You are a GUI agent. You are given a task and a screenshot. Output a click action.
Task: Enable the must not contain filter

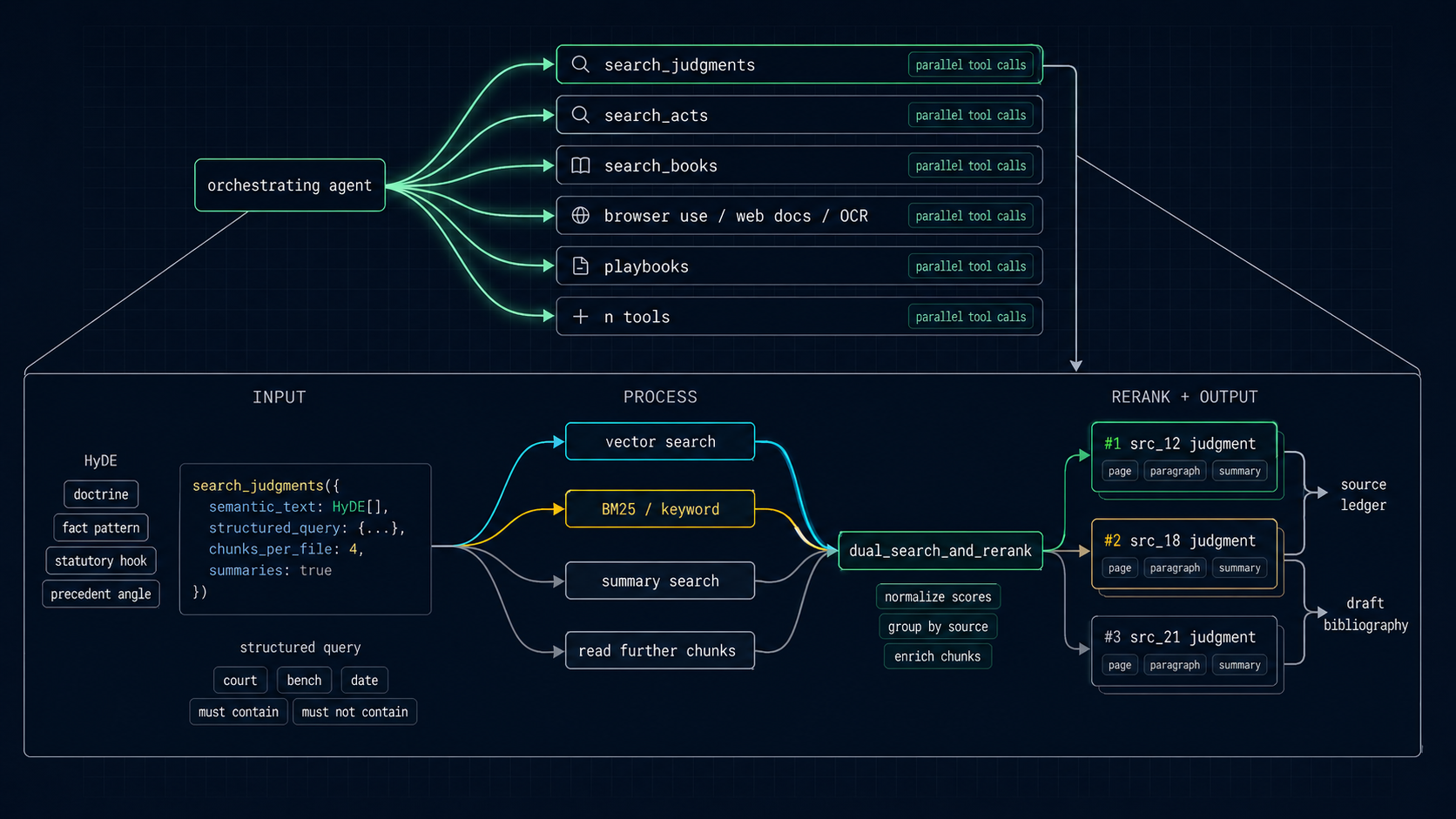click(354, 711)
